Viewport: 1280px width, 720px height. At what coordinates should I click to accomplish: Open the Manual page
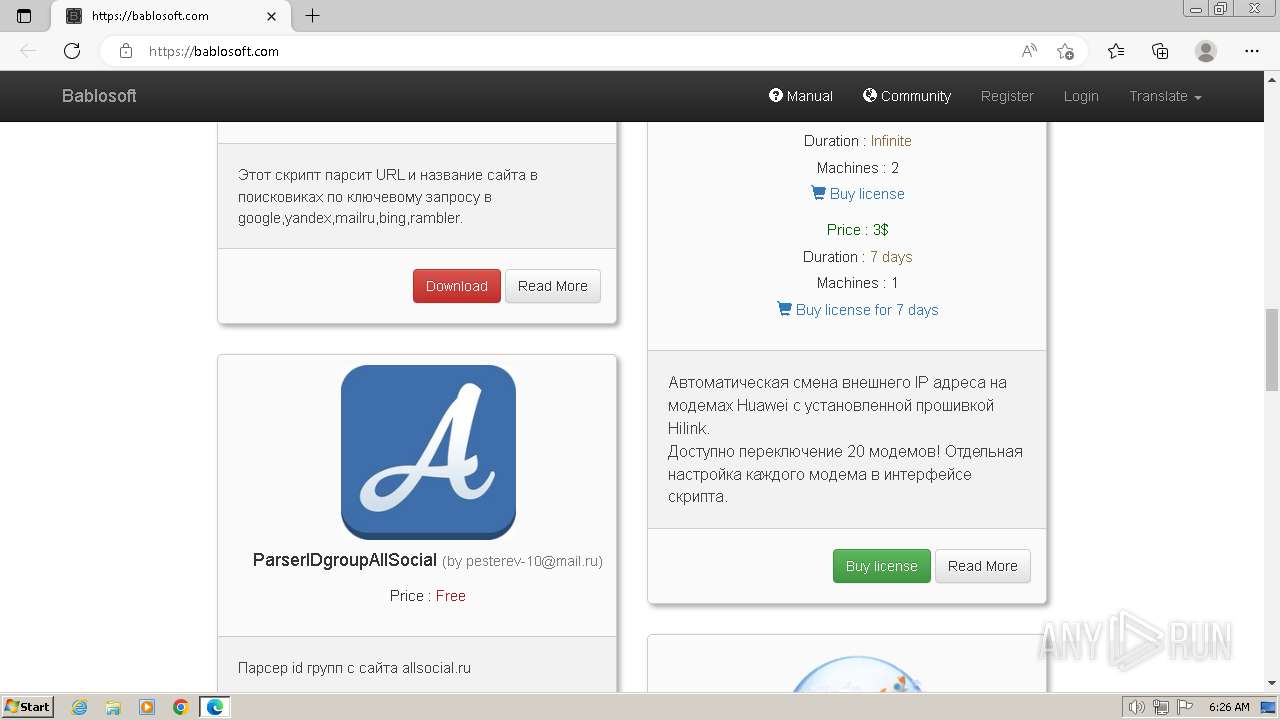(801, 96)
